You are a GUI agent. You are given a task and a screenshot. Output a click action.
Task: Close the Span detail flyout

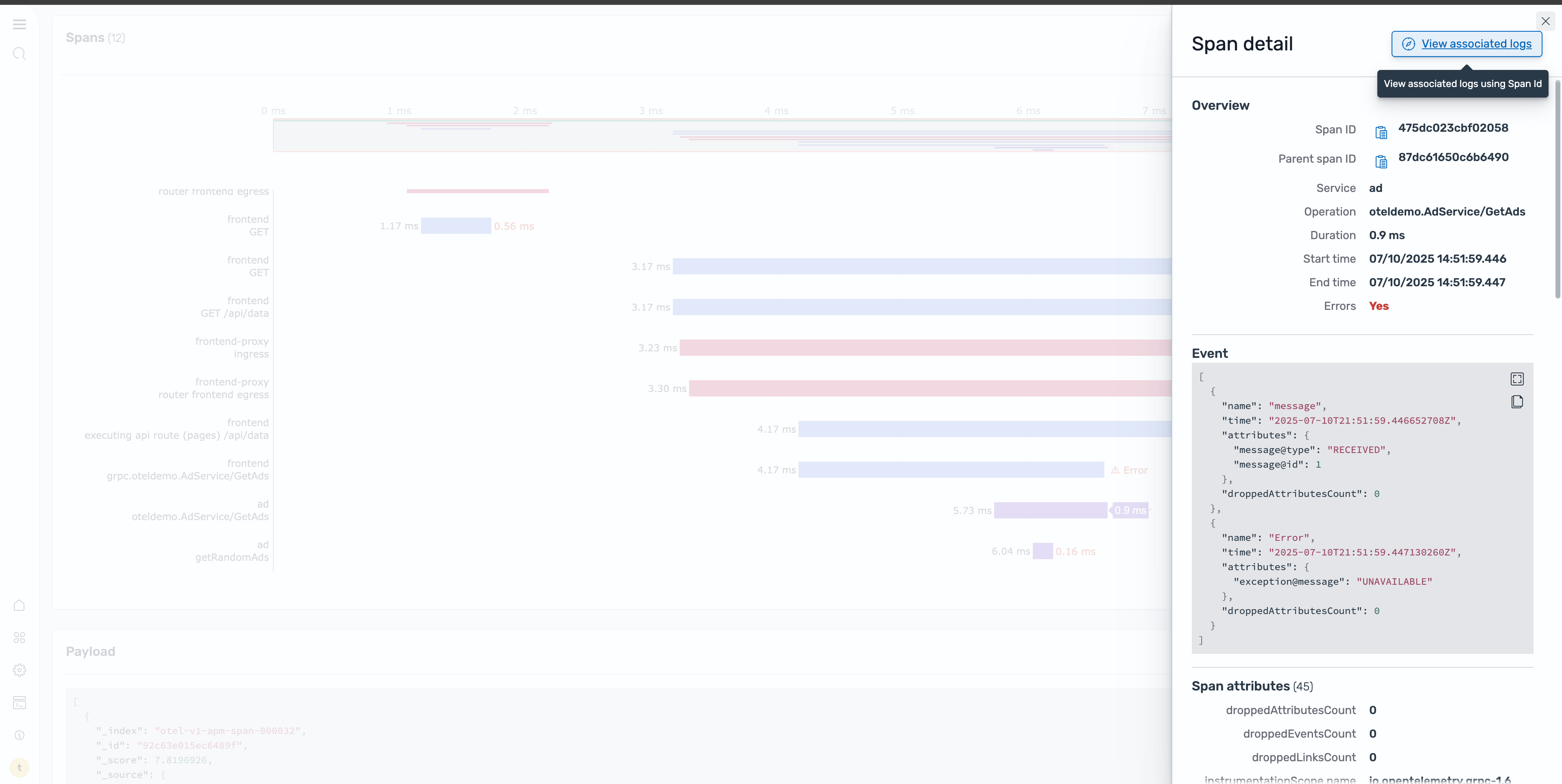click(1546, 21)
